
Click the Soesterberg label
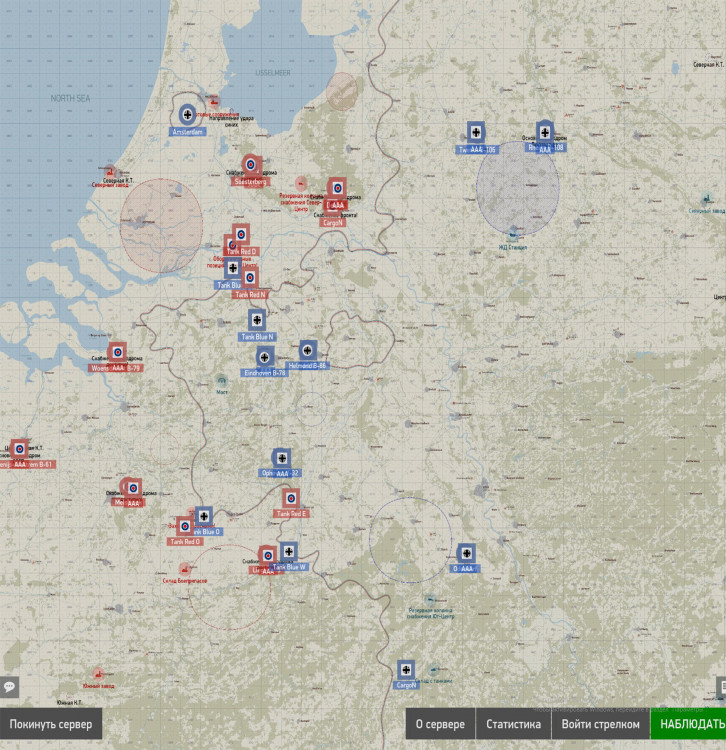251,182
